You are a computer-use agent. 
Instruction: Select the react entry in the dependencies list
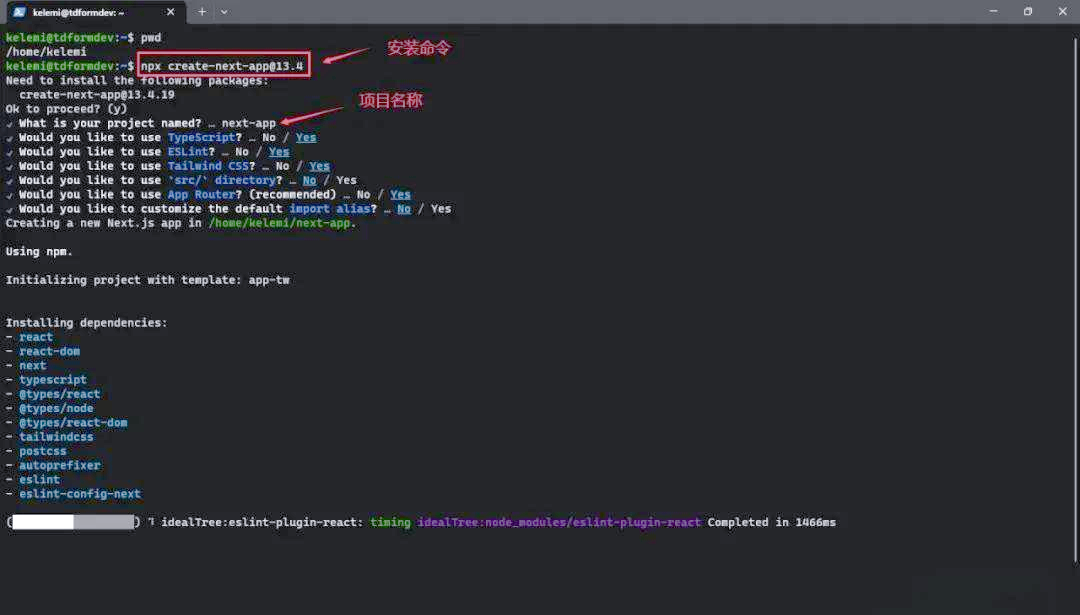(36, 337)
